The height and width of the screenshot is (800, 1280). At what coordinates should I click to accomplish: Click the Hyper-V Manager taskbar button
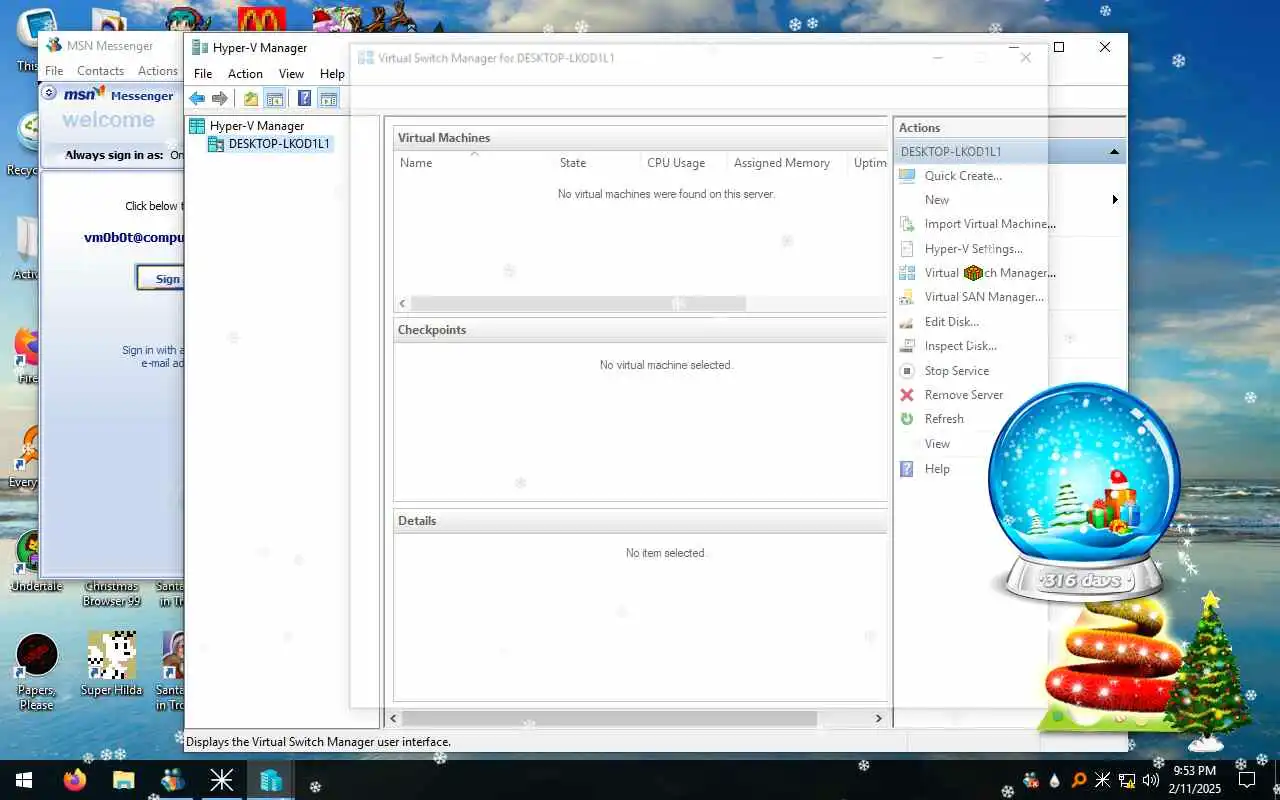270,780
